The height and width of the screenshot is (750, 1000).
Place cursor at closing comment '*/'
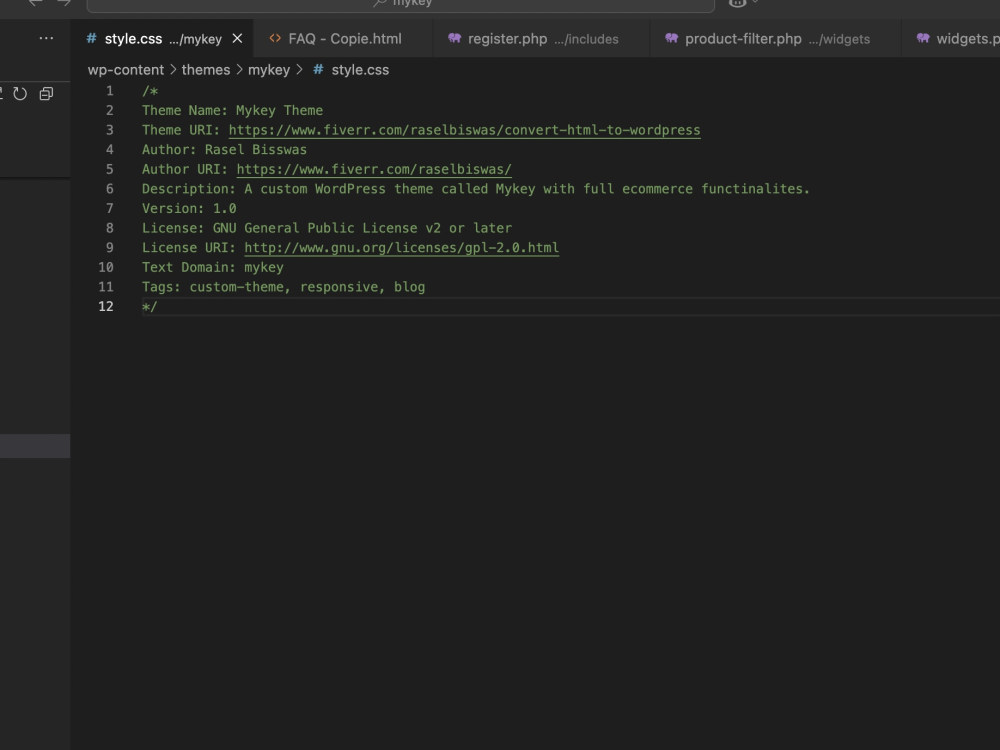pos(149,307)
